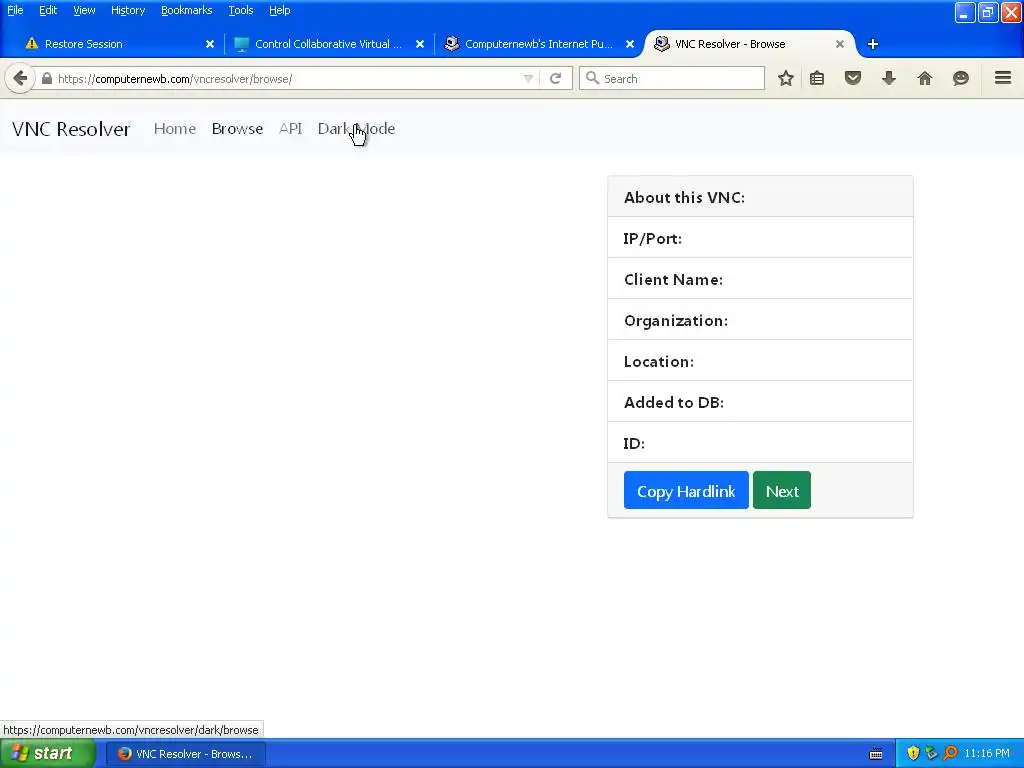
Task: Open the View menu
Action: tap(84, 10)
